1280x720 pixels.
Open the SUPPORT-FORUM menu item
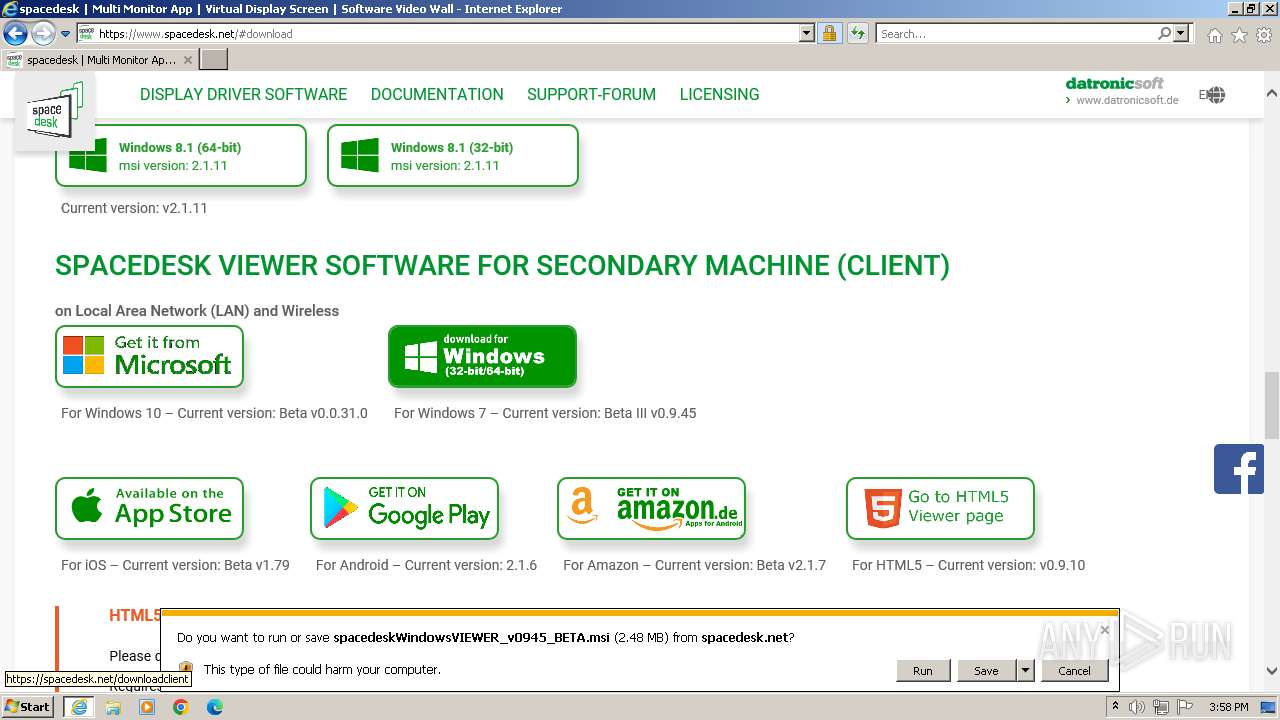(591, 94)
